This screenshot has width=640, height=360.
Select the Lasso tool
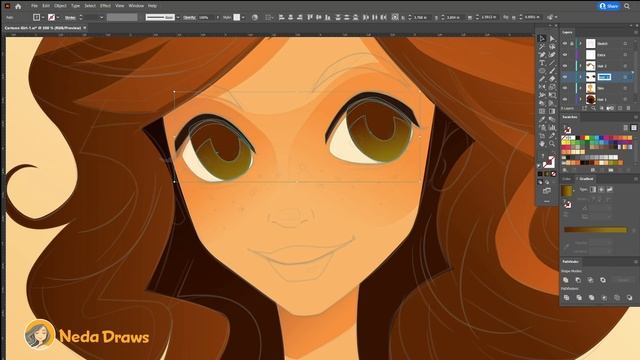point(552,47)
